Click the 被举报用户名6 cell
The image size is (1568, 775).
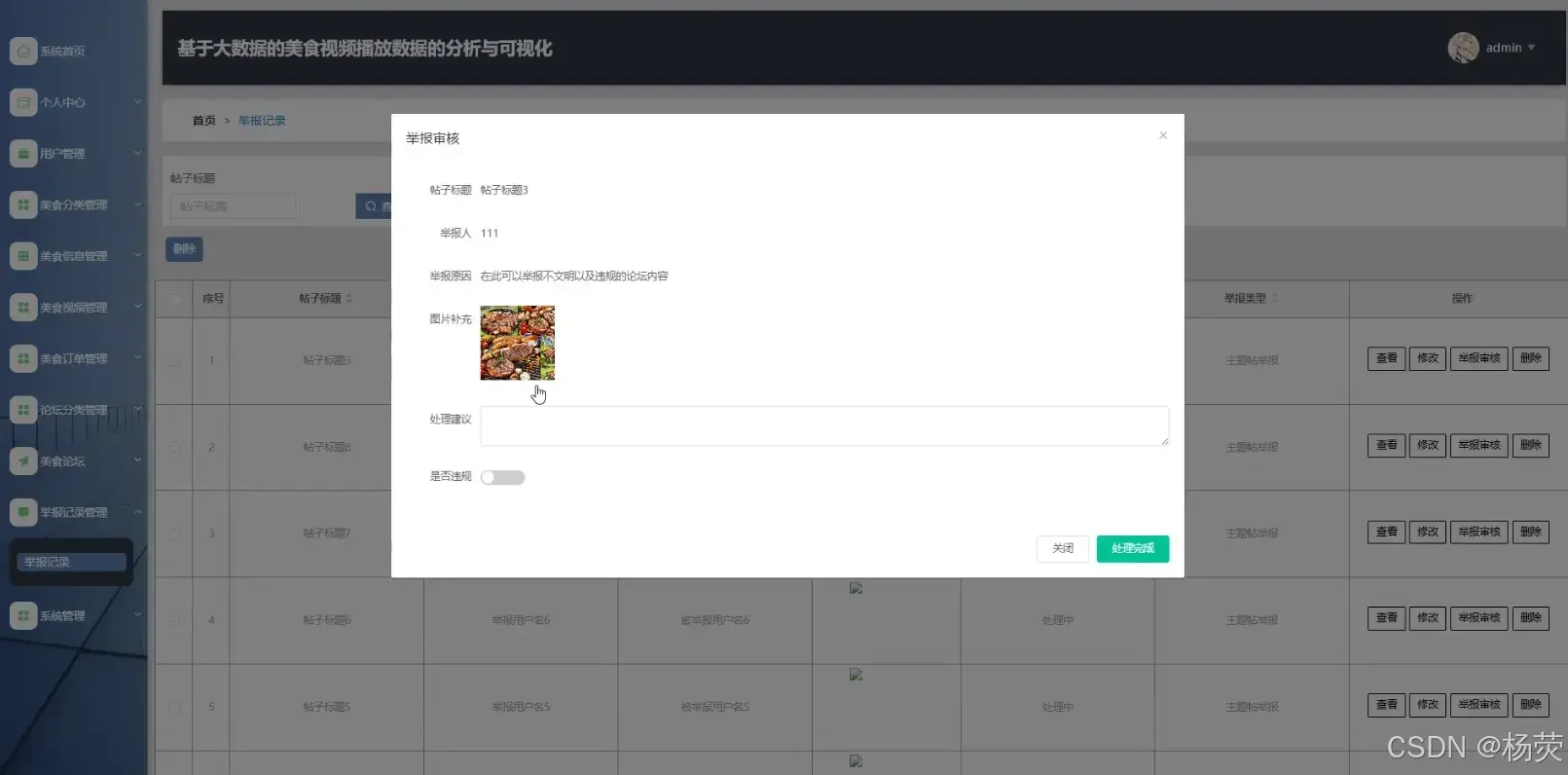coord(715,620)
